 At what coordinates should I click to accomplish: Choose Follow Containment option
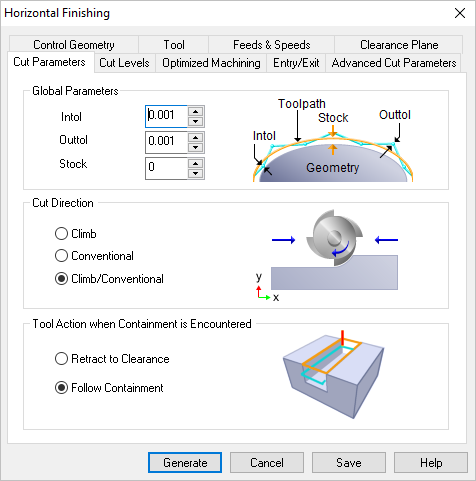109,388
